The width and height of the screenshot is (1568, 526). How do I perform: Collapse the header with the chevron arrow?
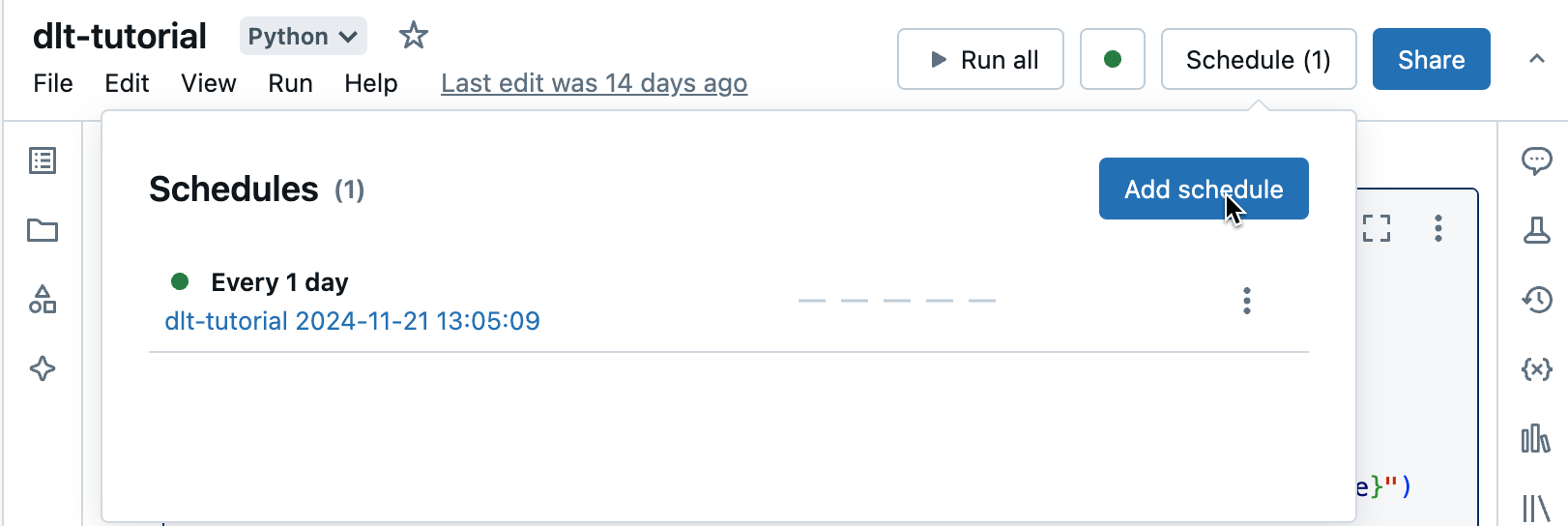coord(1536,59)
